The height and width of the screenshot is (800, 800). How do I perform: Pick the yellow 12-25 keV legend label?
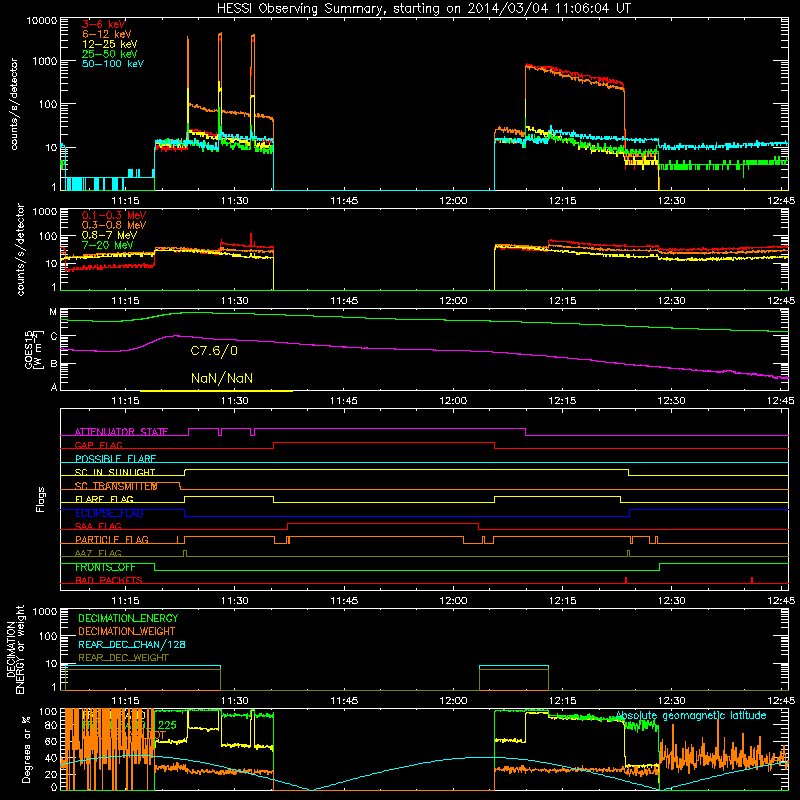pos(109,44)
